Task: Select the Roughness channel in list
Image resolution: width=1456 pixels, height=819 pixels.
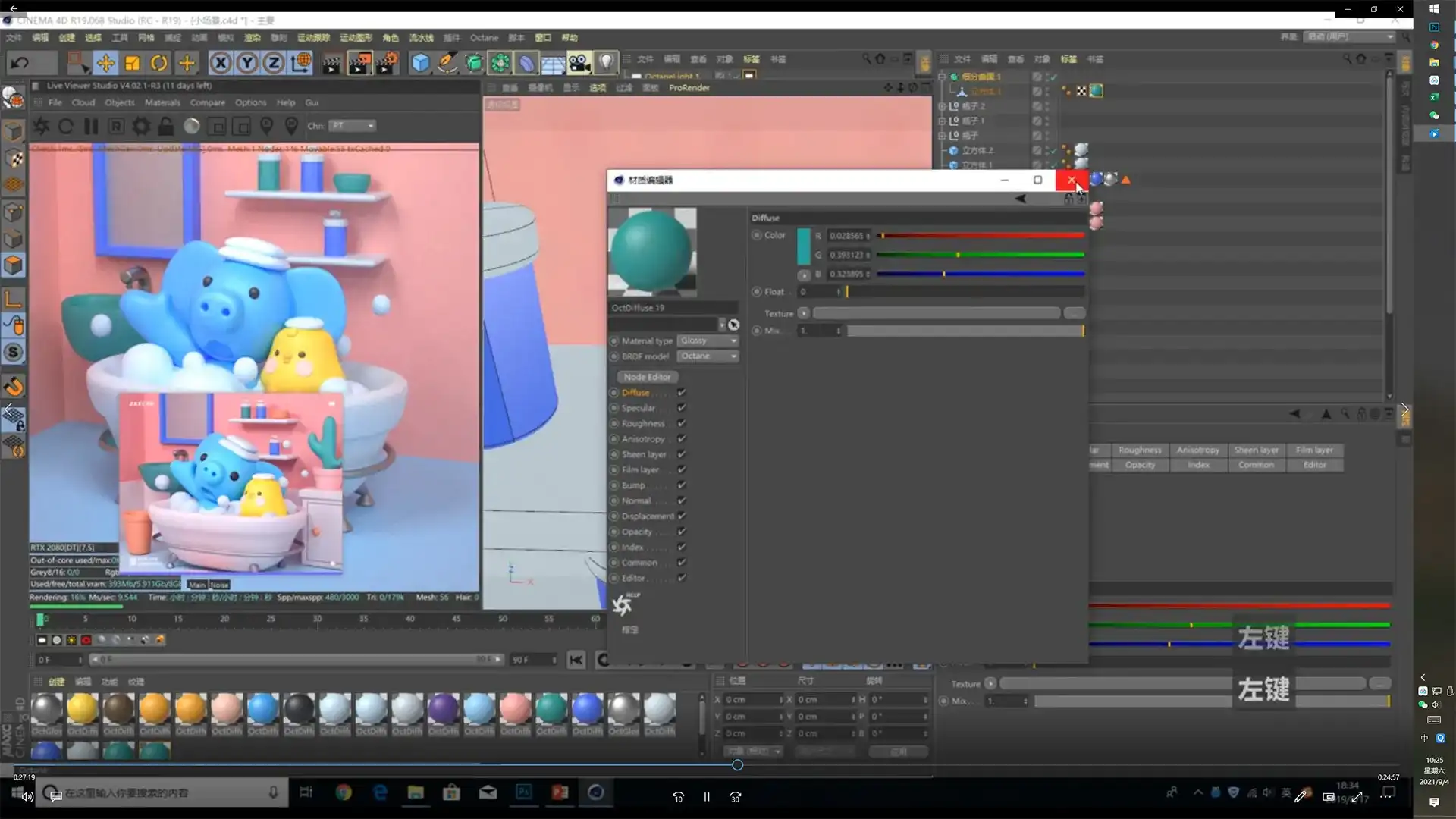Action: tap(643, 424)
